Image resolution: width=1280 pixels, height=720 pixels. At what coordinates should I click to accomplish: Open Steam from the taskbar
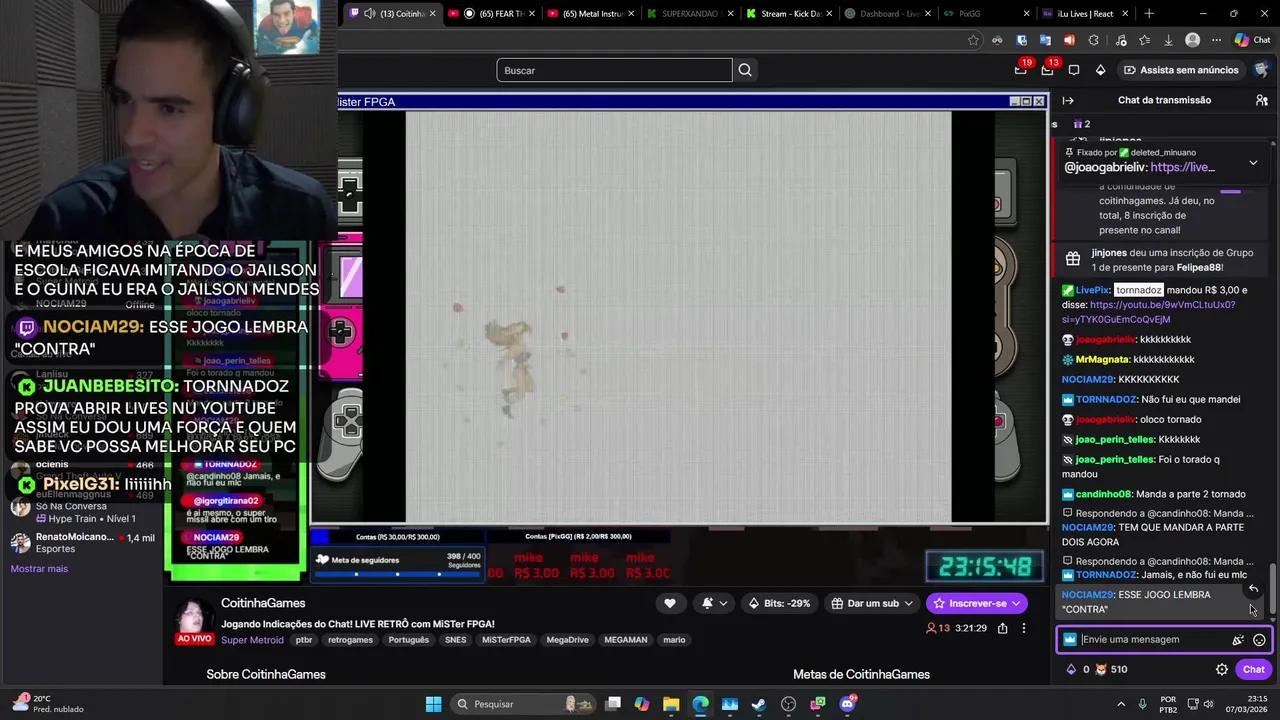(759, 704)
